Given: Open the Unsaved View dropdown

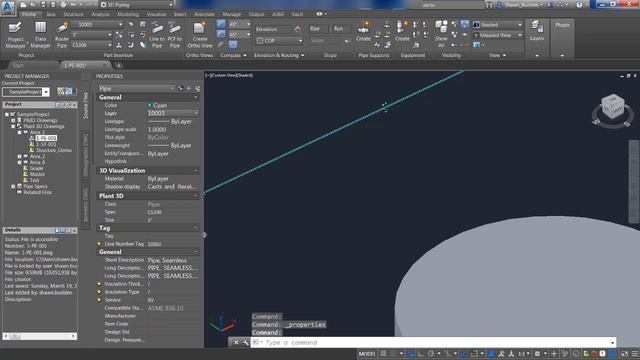Looking at the screenshot, I should pos(498,36).
